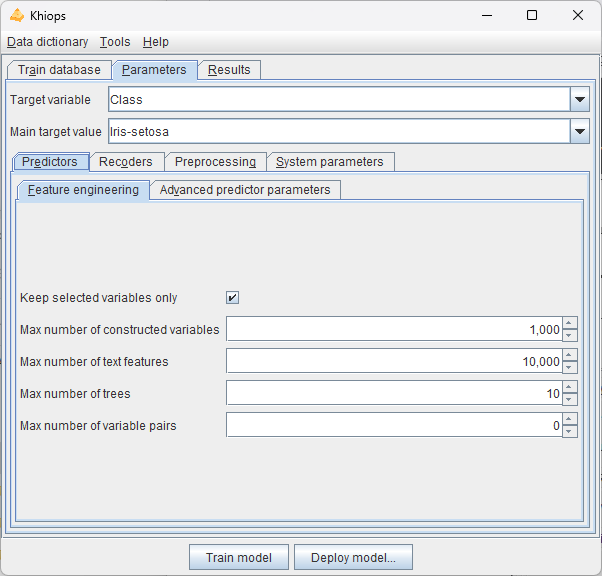Decrease Max number of trees
The width and height of the screenshot is (602, 576).
pos(569,399)
